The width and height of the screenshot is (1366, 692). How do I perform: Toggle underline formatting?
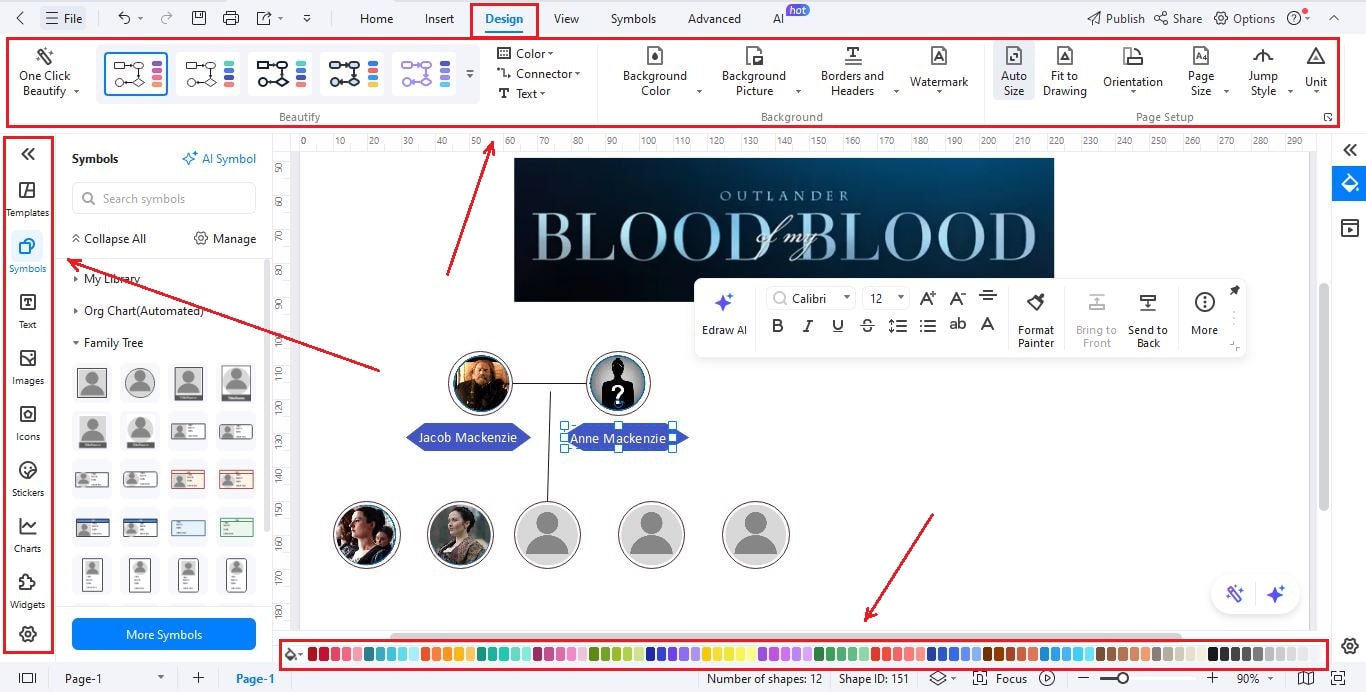point(838,326)
